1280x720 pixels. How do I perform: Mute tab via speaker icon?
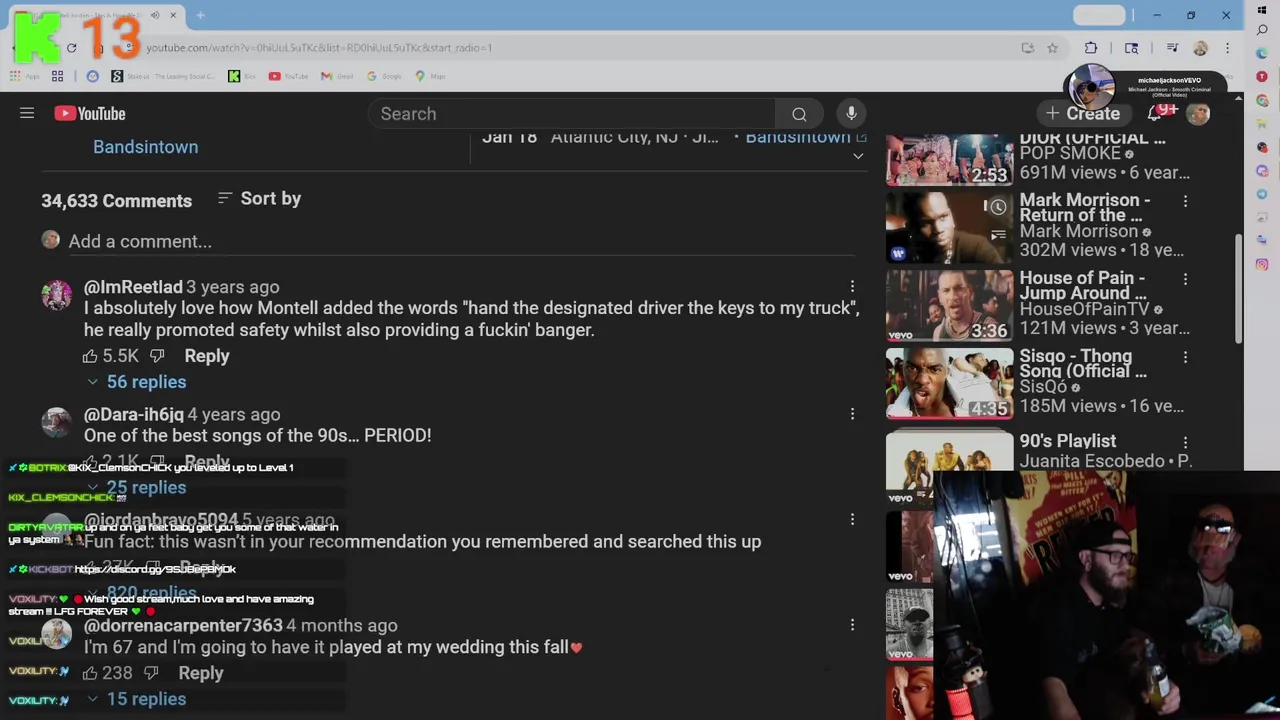pyautogui.click(x=155, y=15)
